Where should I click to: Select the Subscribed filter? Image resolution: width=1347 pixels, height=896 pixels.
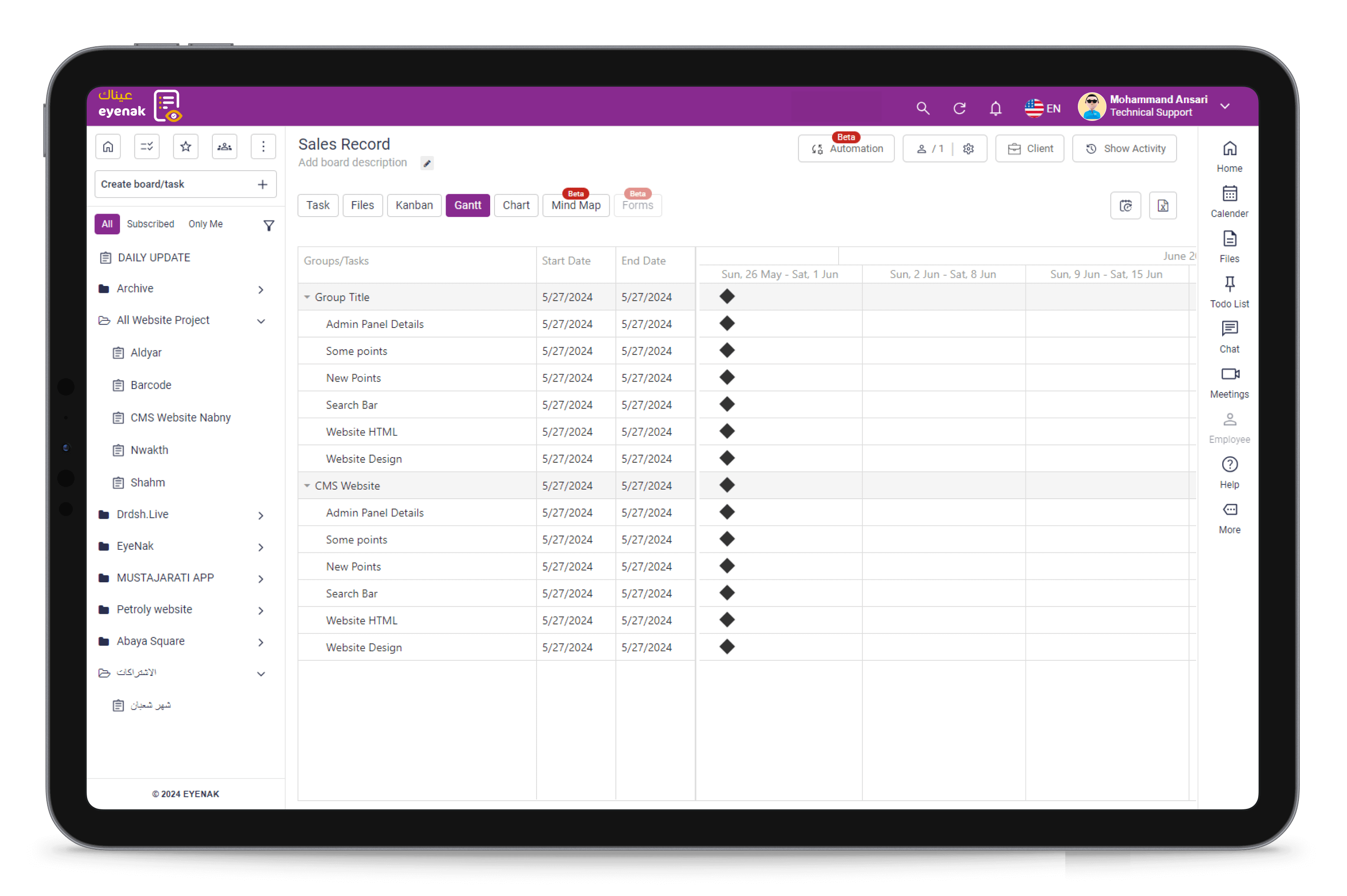point(150,224)
